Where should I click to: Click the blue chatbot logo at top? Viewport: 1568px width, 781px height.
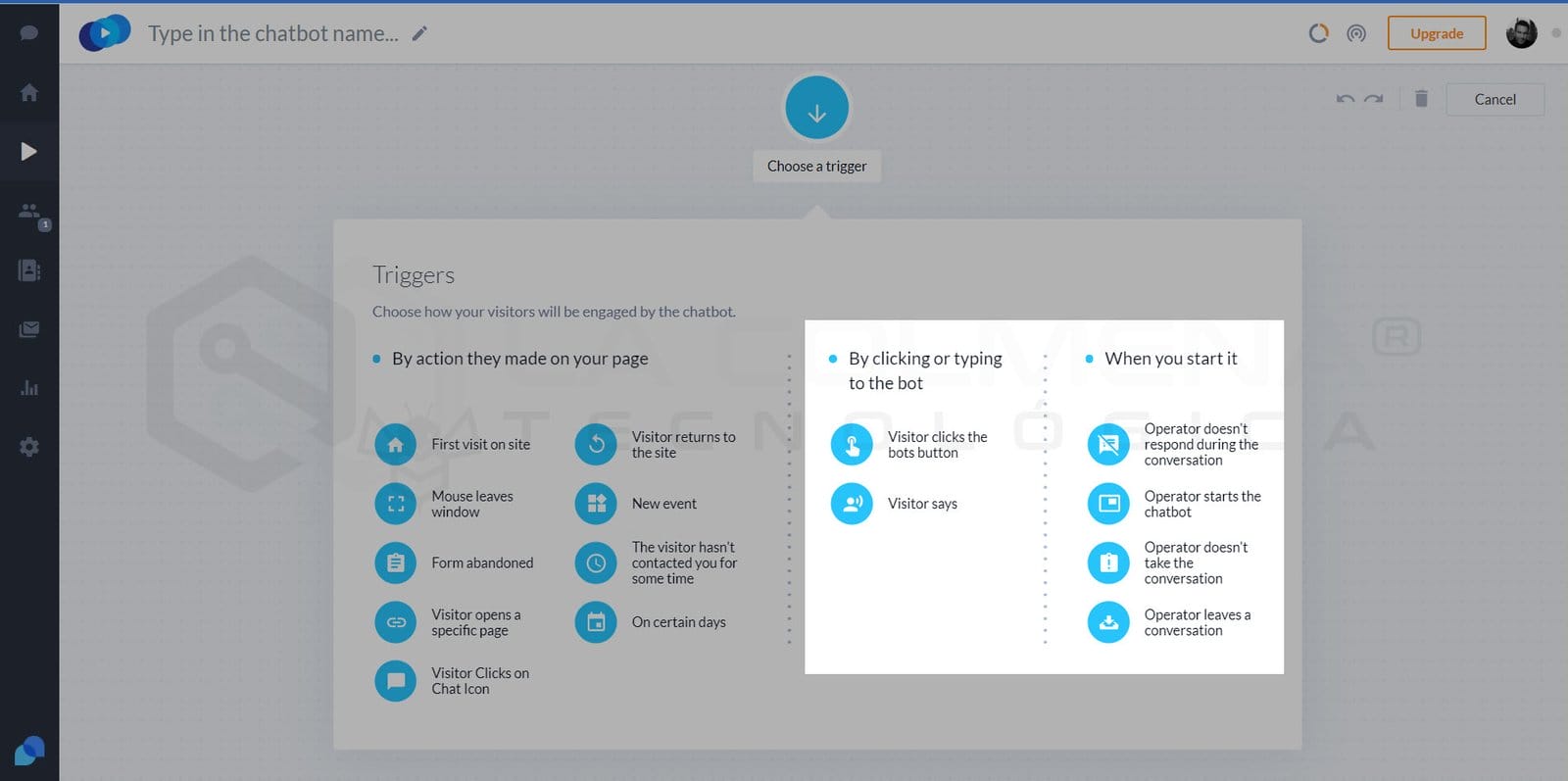click(104, 33)
